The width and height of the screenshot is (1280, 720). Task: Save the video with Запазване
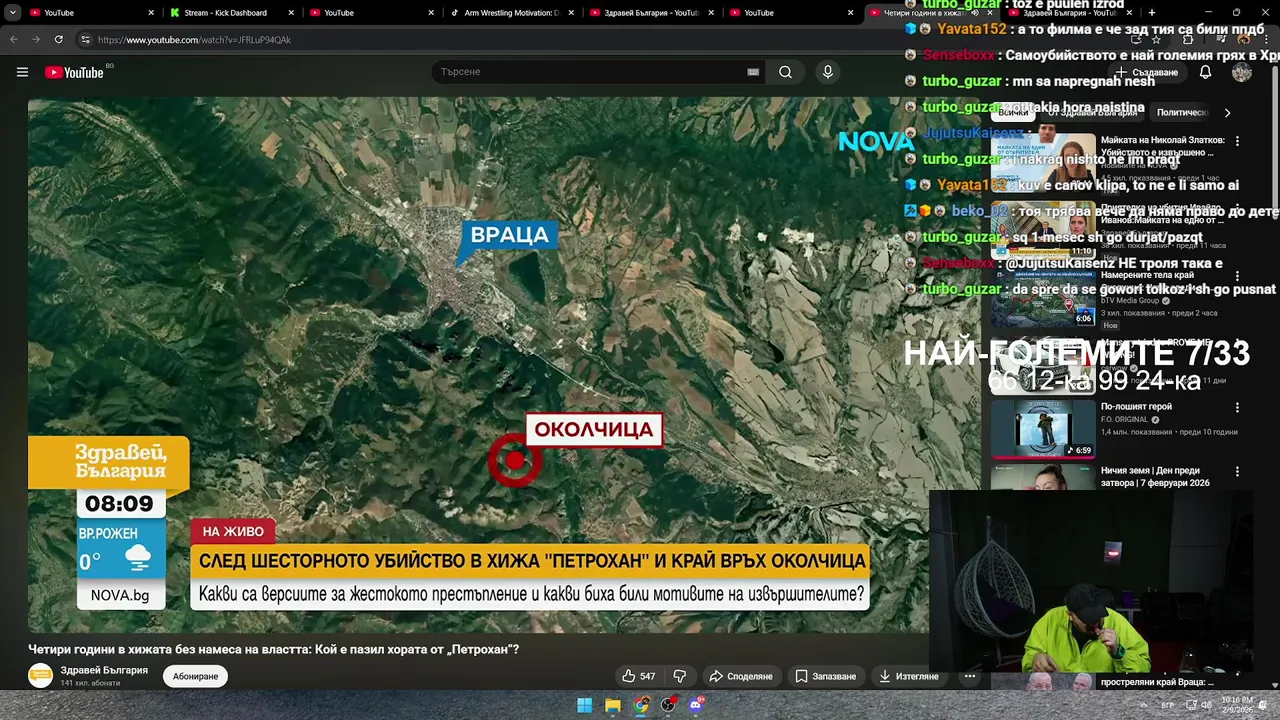click(x=826, y=676)
